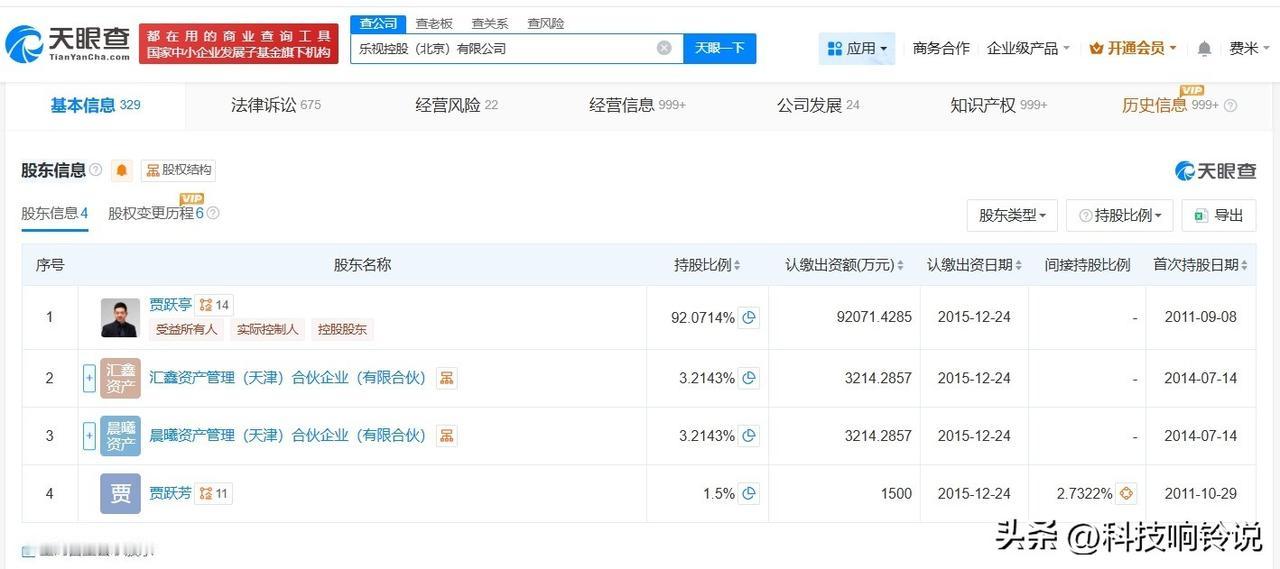Switch to the 经营风险 tab
The height and width of the screenshot is (569, 1280).
tap(456, 105)
